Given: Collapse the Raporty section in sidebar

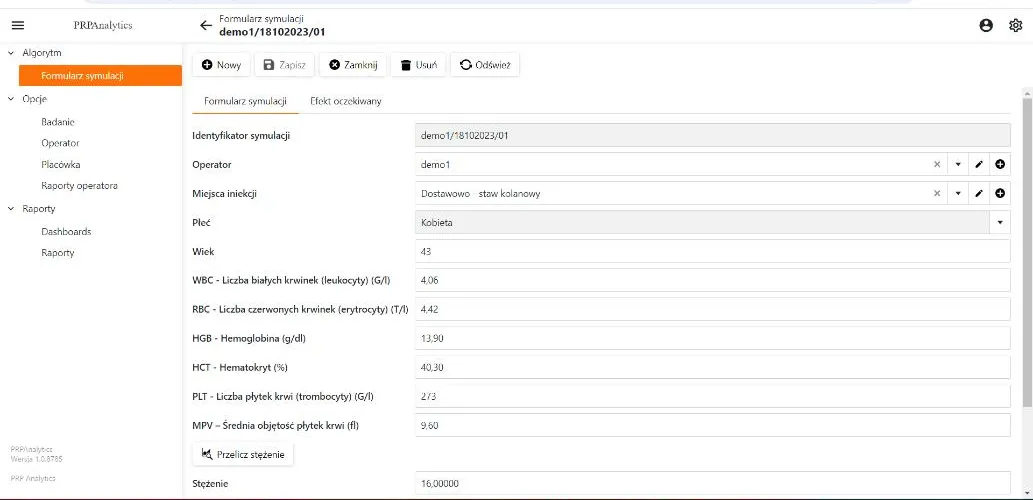Looking at the screenshot, I should (x=11, y=209).
